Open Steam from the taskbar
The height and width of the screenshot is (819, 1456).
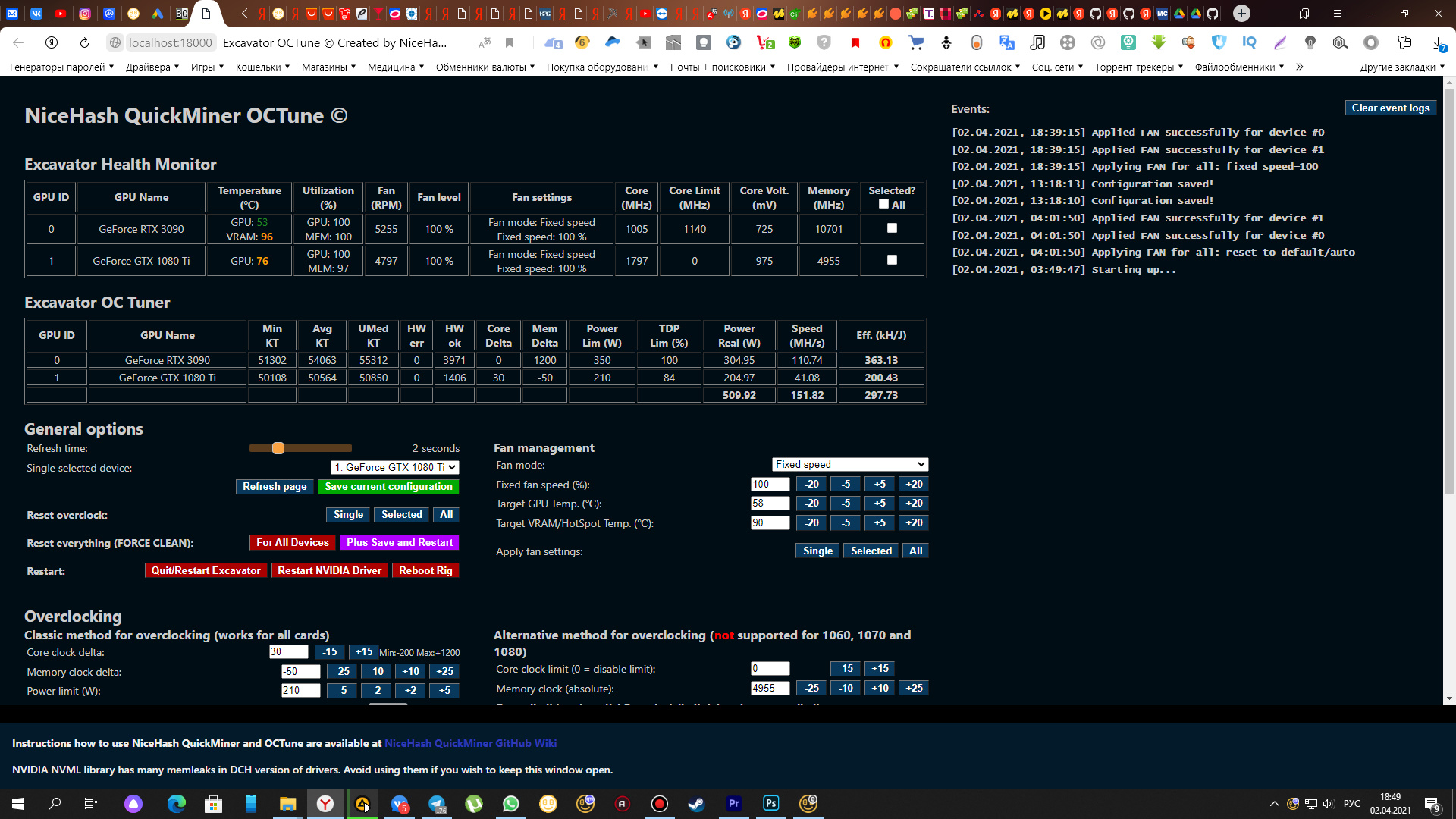tap(695, 804)
